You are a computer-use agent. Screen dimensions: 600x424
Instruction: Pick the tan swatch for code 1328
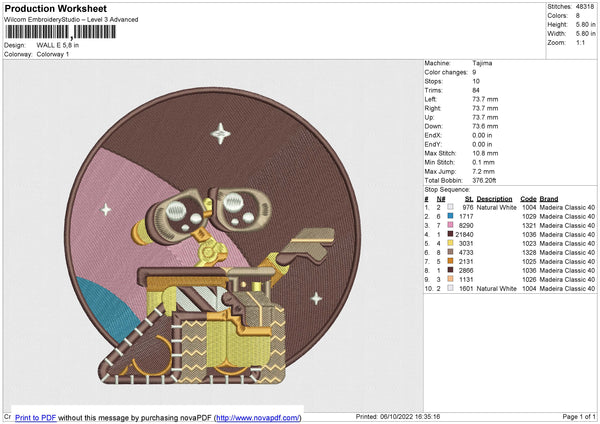pos(450,252)
